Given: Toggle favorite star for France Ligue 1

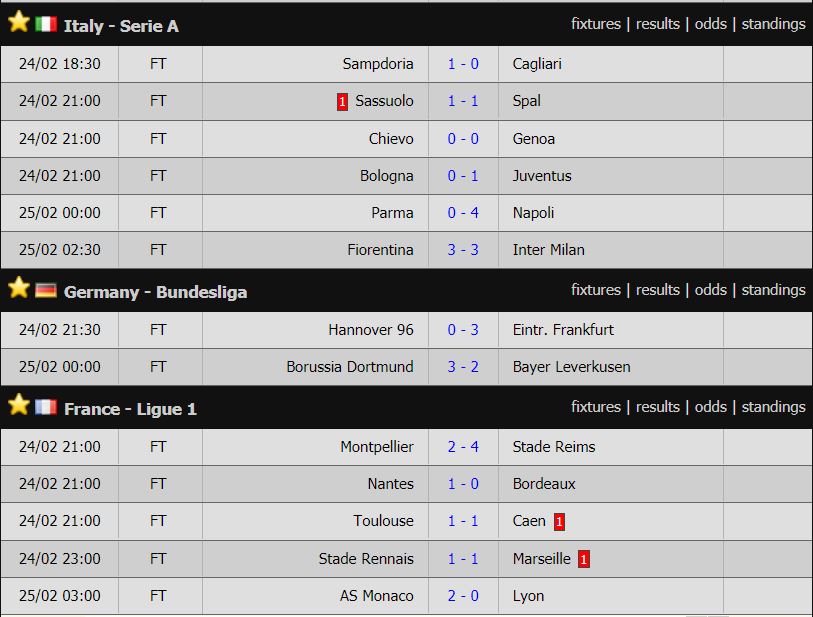Looking at the screenshot, I should click(19, 405).
